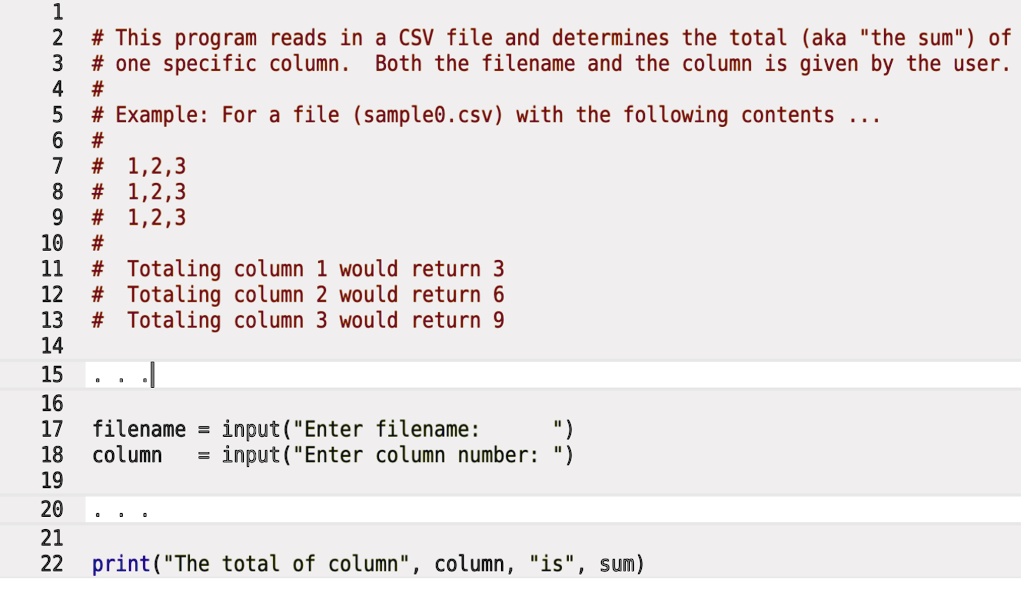The height and width of the screenshot is (589, 1024).
Task: Click line number 20 in the gutter
Action: [52, 509]
